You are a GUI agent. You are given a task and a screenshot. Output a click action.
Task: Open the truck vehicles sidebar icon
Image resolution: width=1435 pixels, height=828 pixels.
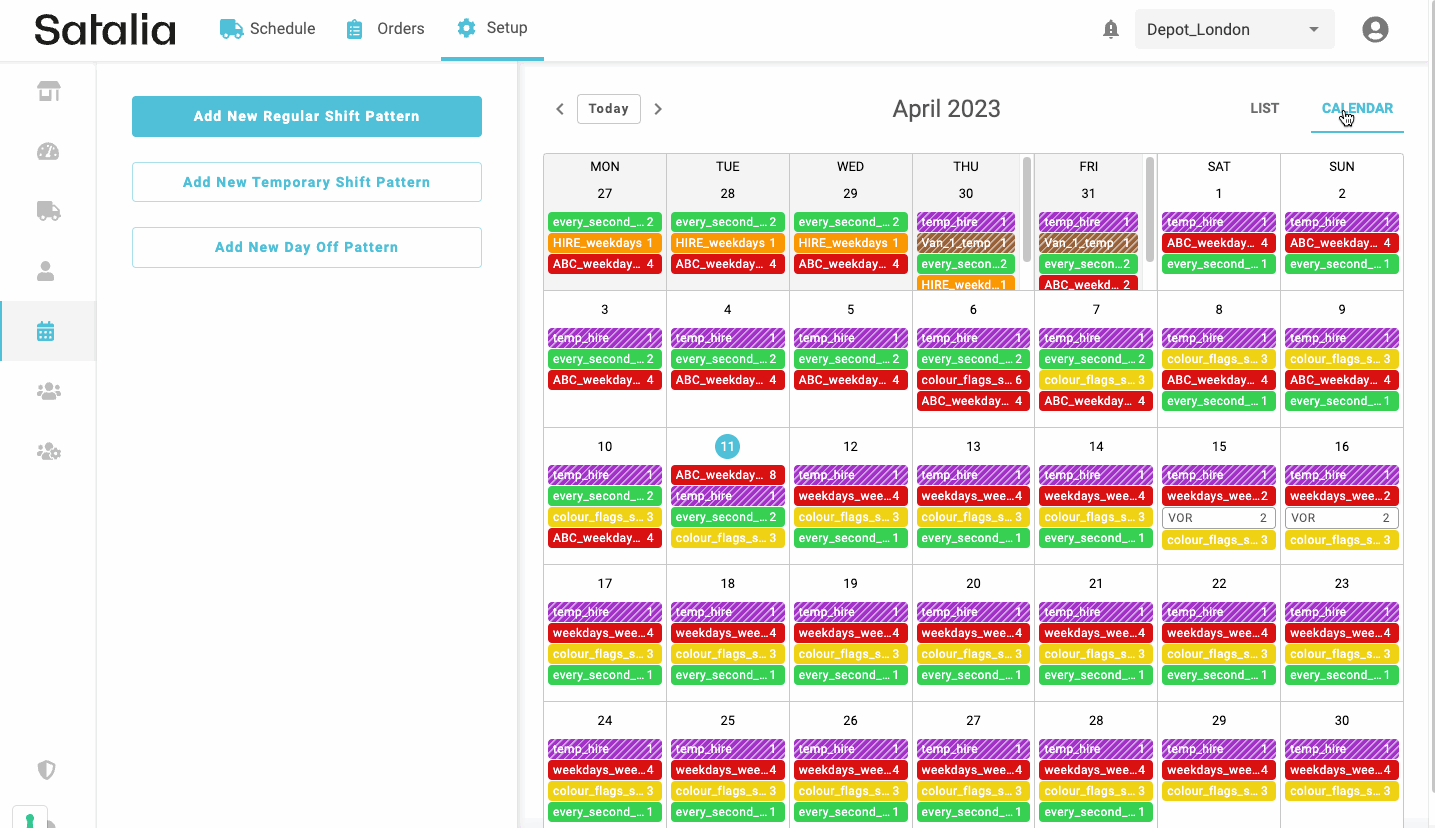pos(48,211)
